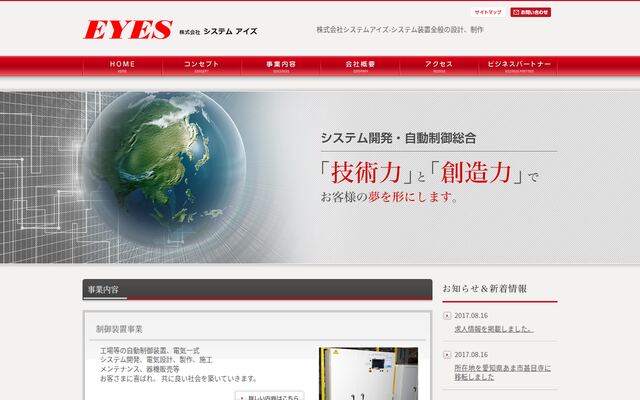Click the control panel photo thumbnail
The image size is (640, 400).
pos(369,373)
